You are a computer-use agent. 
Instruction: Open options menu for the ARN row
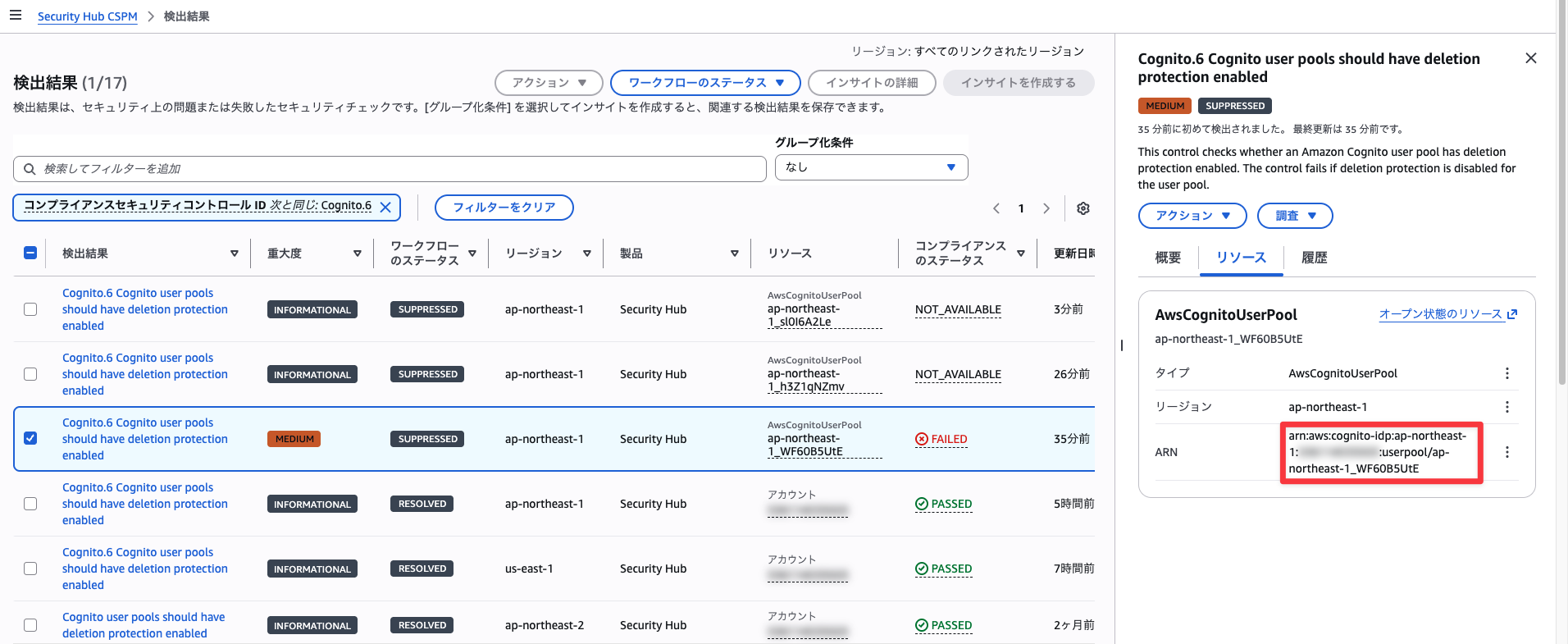pos(1506,452)
